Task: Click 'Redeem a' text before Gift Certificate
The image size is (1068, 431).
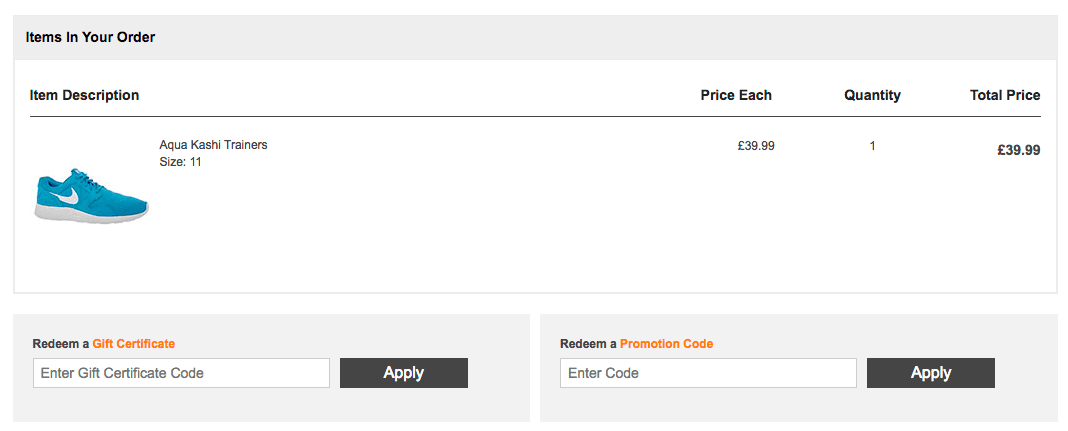Action: [61, 344]
